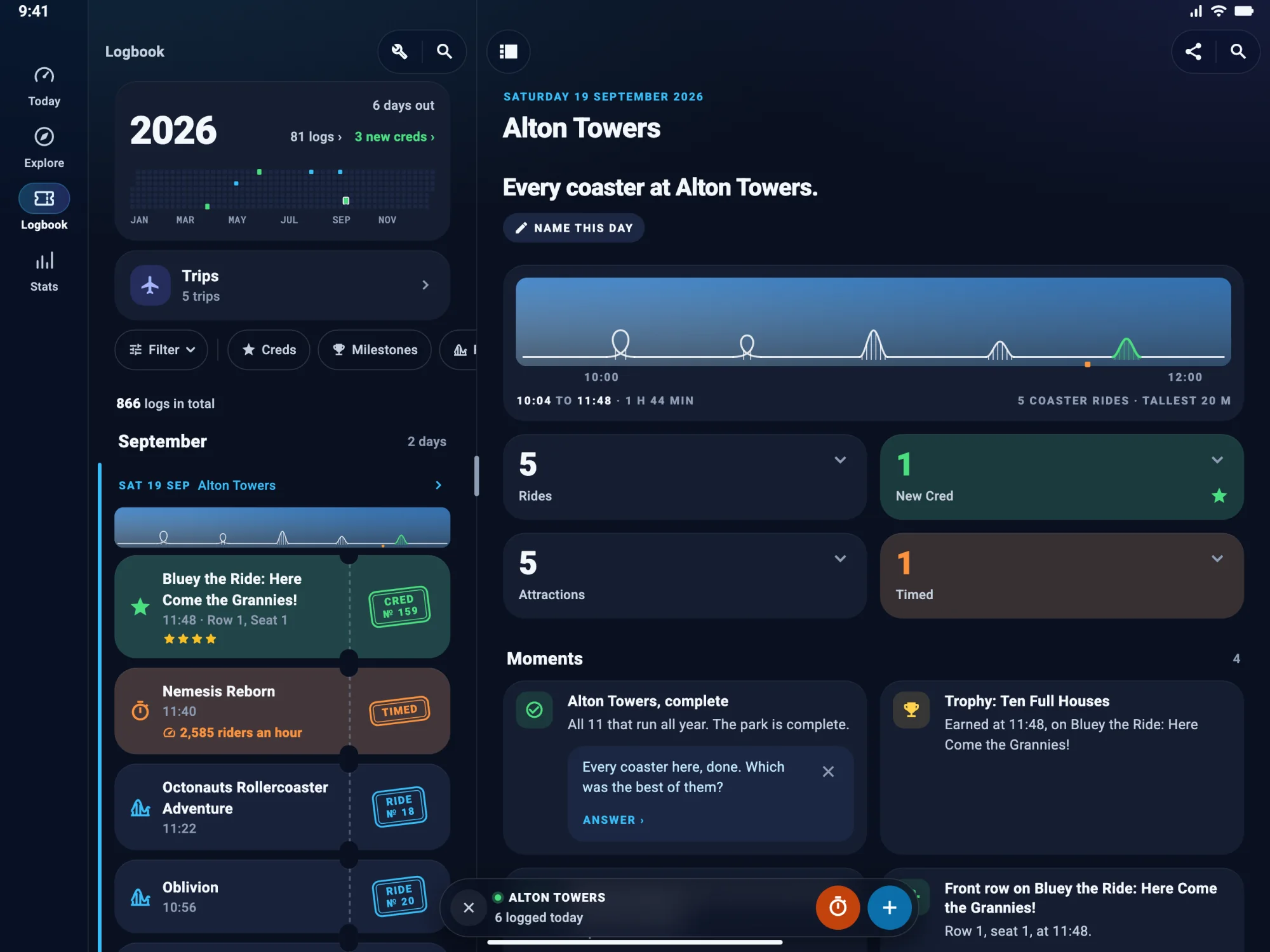The image size is (1270, 952).
Task: Click the orange marker on ride timeline
Action: [x=1088, y=364]
